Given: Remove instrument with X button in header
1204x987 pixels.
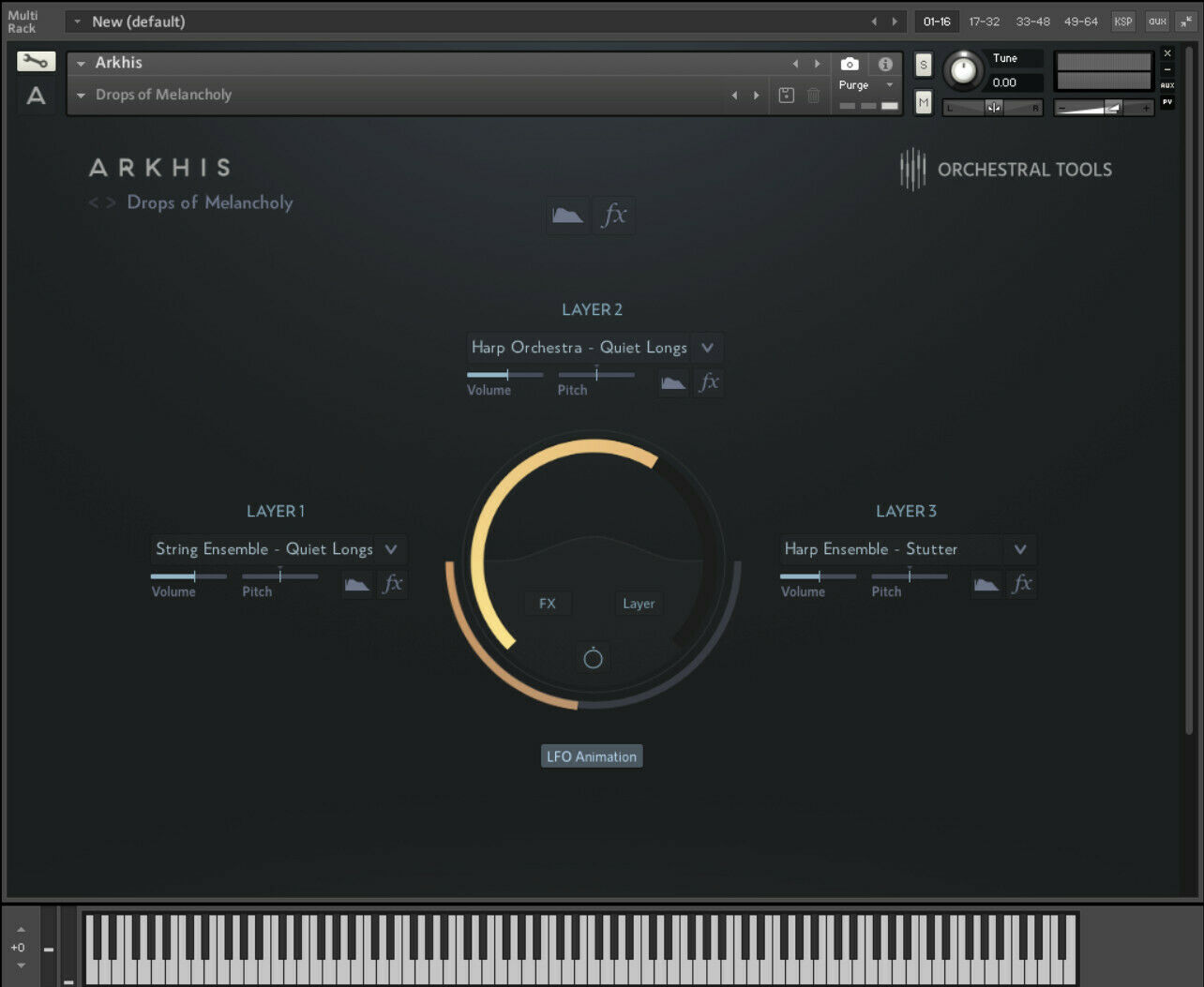Looking at the screenshot, I should 1167,53.
